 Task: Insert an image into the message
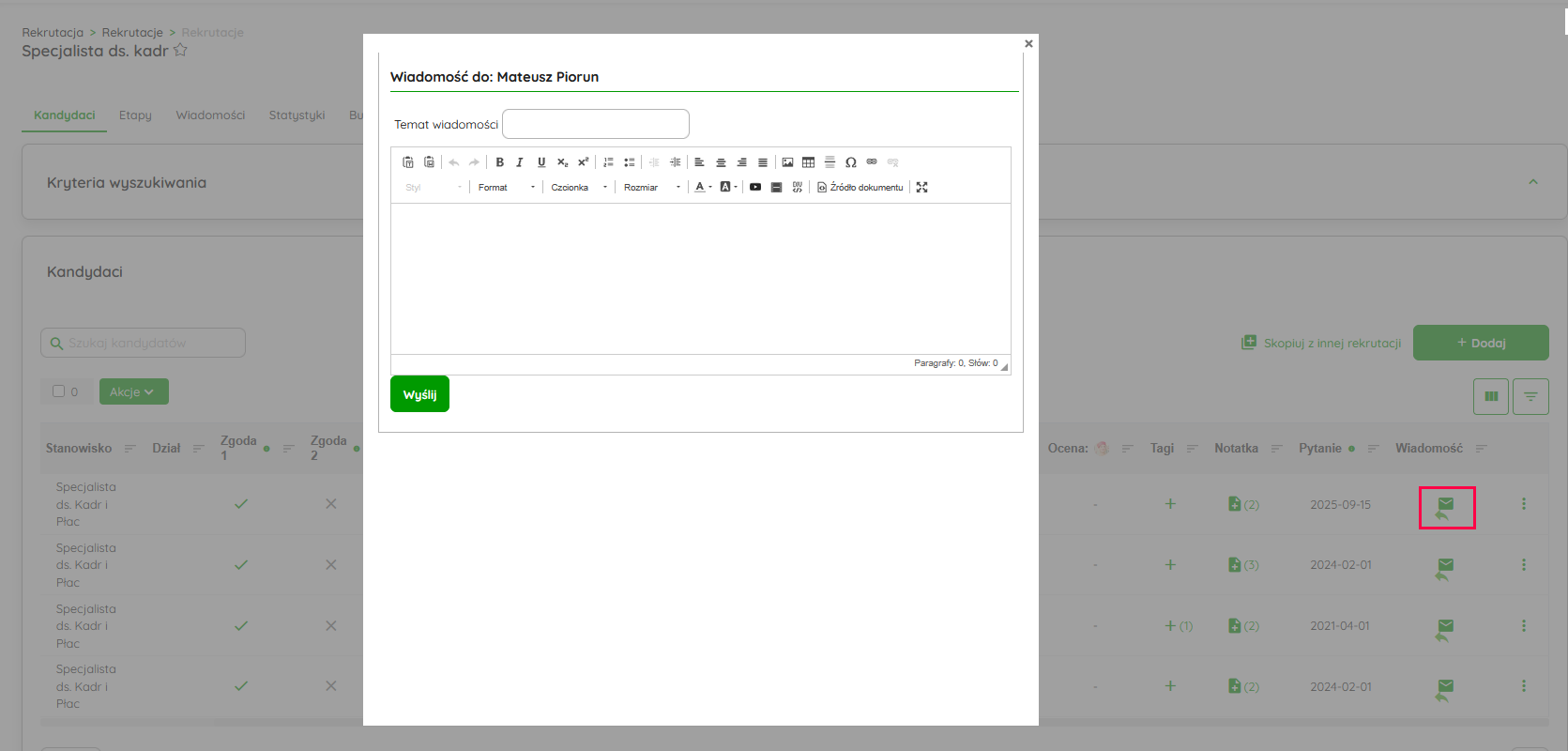coord(787,162)
